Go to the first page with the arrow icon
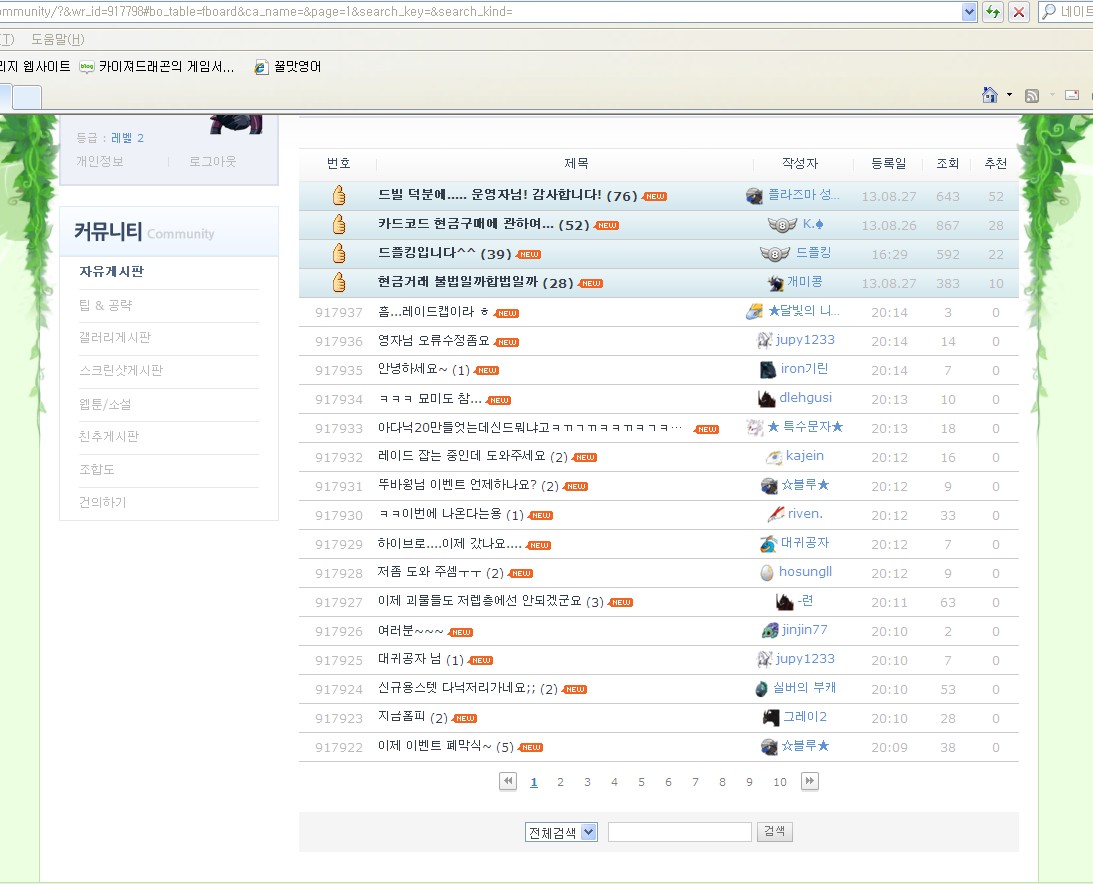This screenshot has height=884, width=1093. pos(508,781)
